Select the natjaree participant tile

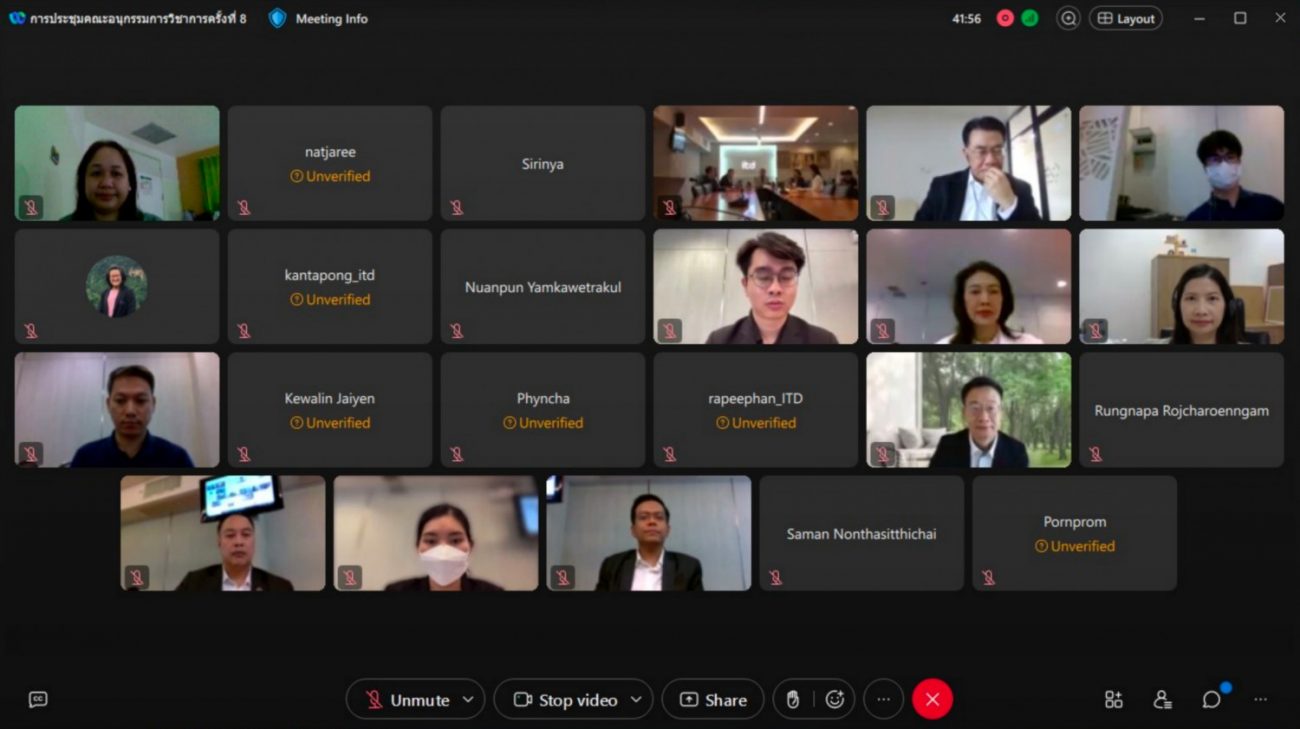[x=330, y=163]
